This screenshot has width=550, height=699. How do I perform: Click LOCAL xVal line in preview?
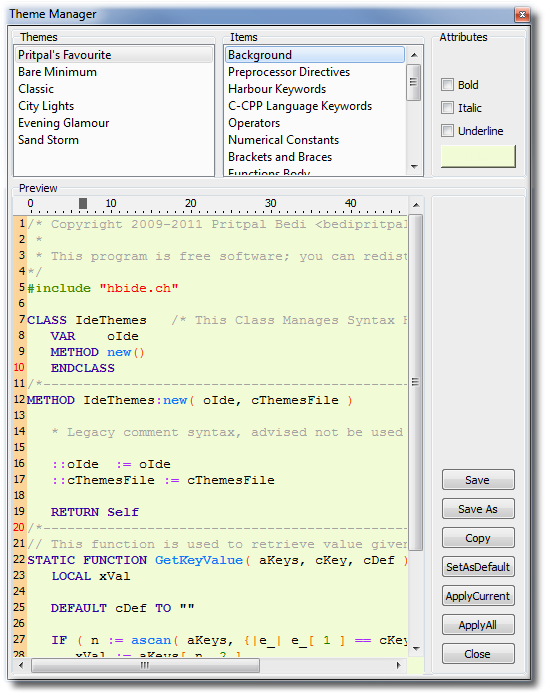click(x=91, y=576)
